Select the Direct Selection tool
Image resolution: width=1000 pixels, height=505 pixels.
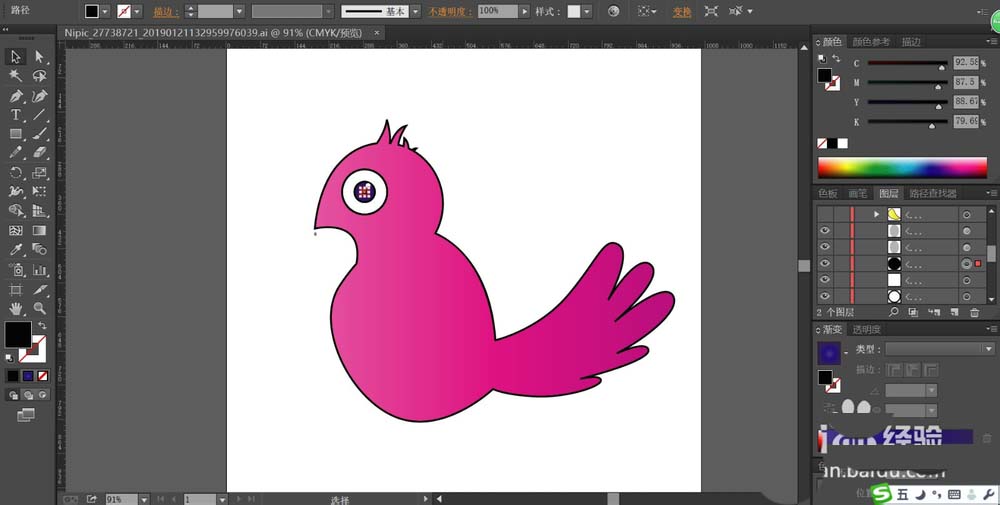coord(40,57)
